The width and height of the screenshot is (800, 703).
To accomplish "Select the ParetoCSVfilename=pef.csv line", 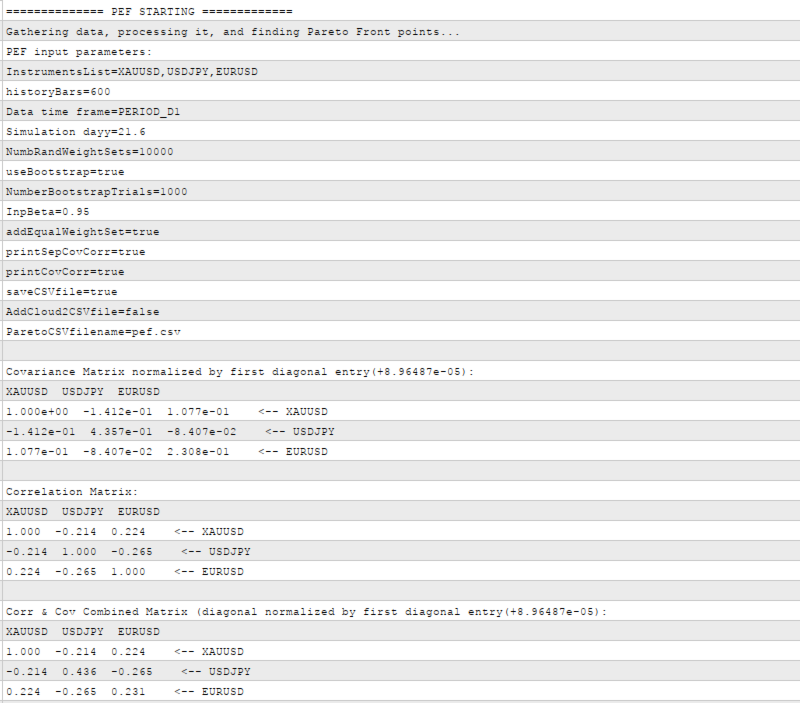I will point(401,331).
